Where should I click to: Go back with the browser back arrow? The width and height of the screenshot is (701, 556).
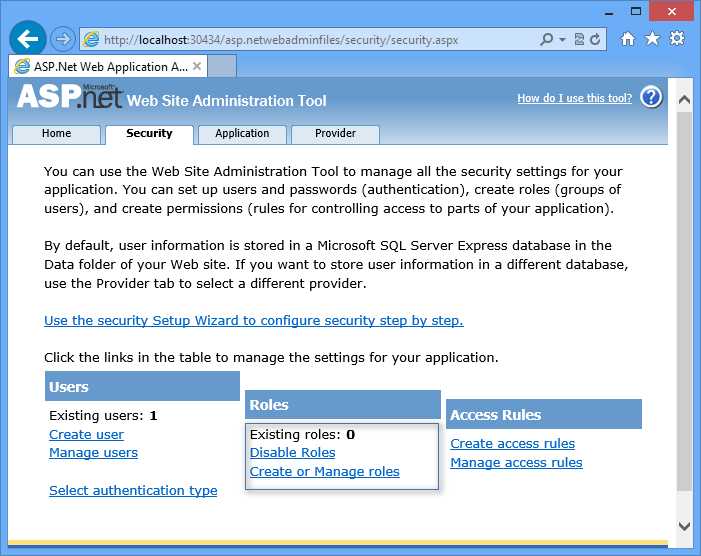[28, 39]
